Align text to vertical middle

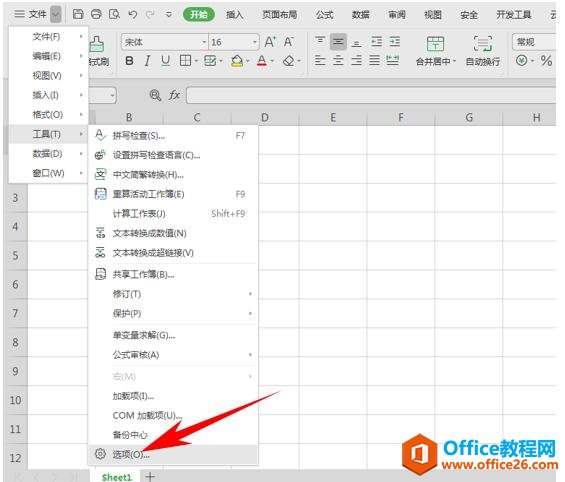338,42
